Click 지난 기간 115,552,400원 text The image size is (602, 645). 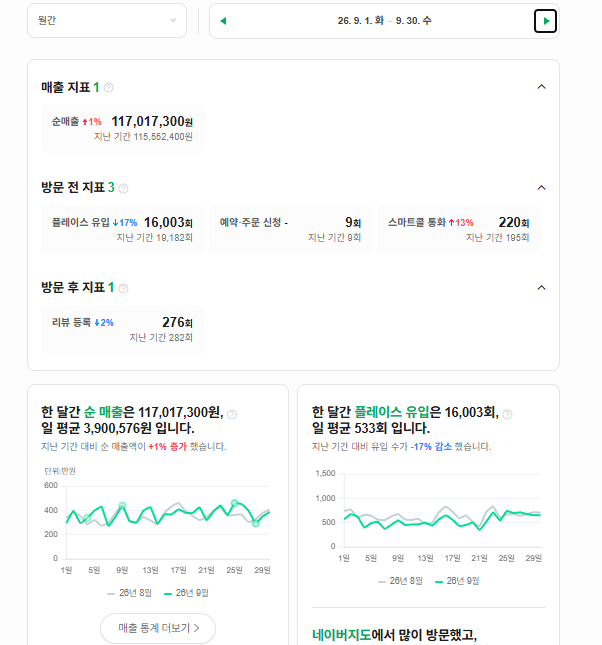point(143,137)
